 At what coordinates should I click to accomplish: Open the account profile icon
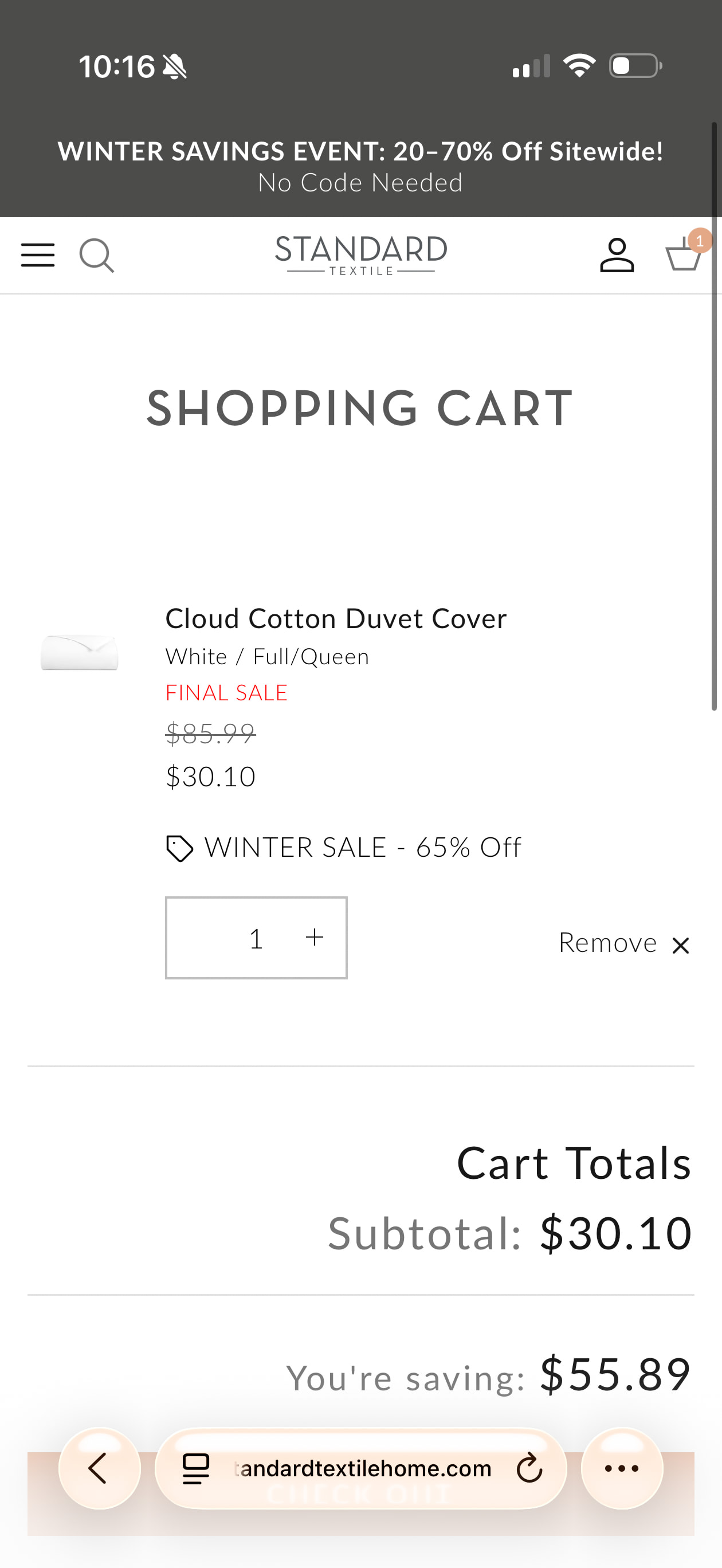pyautogui.click(x=617, y=255)
